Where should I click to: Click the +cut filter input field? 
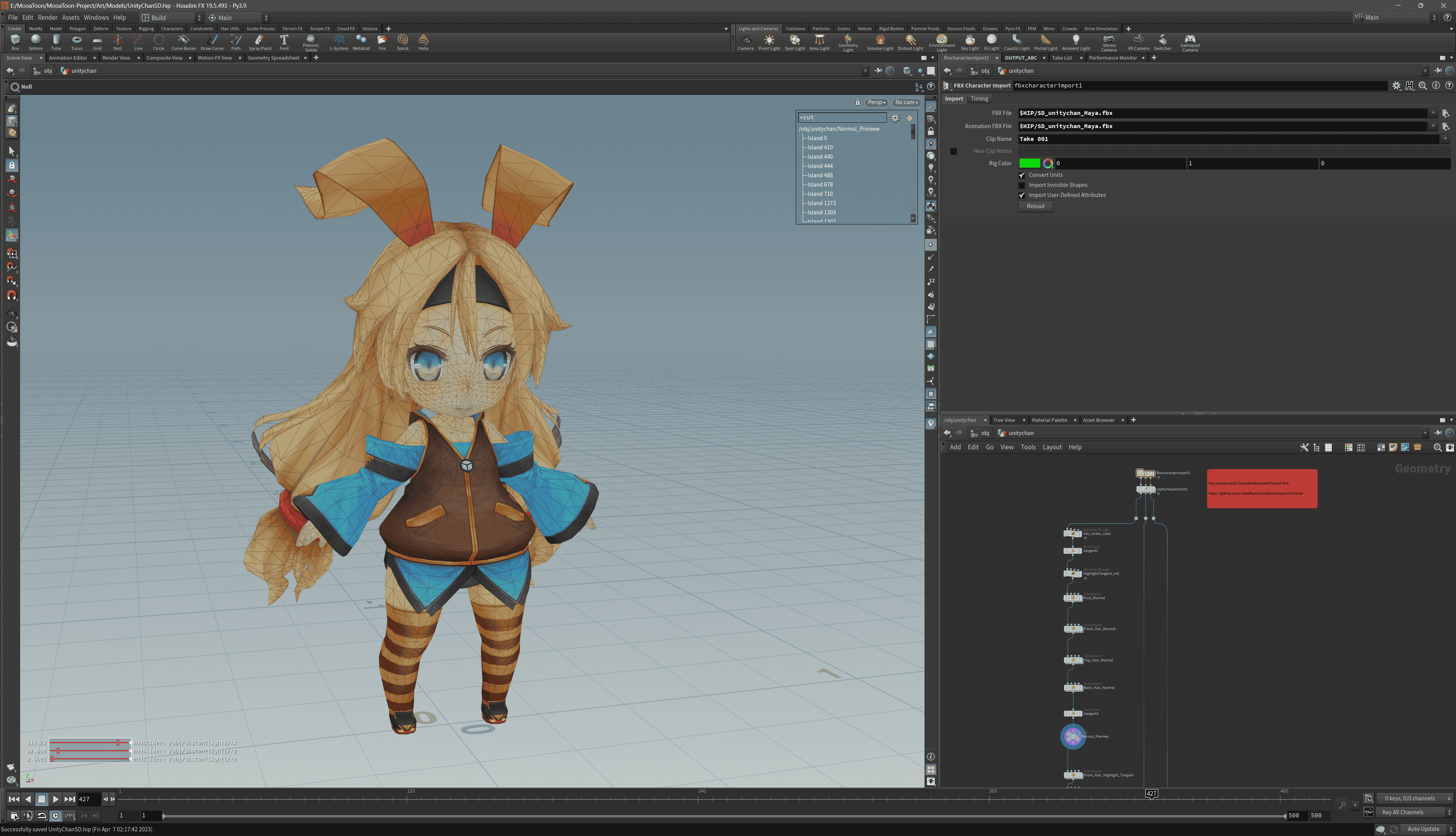point(842,118)
